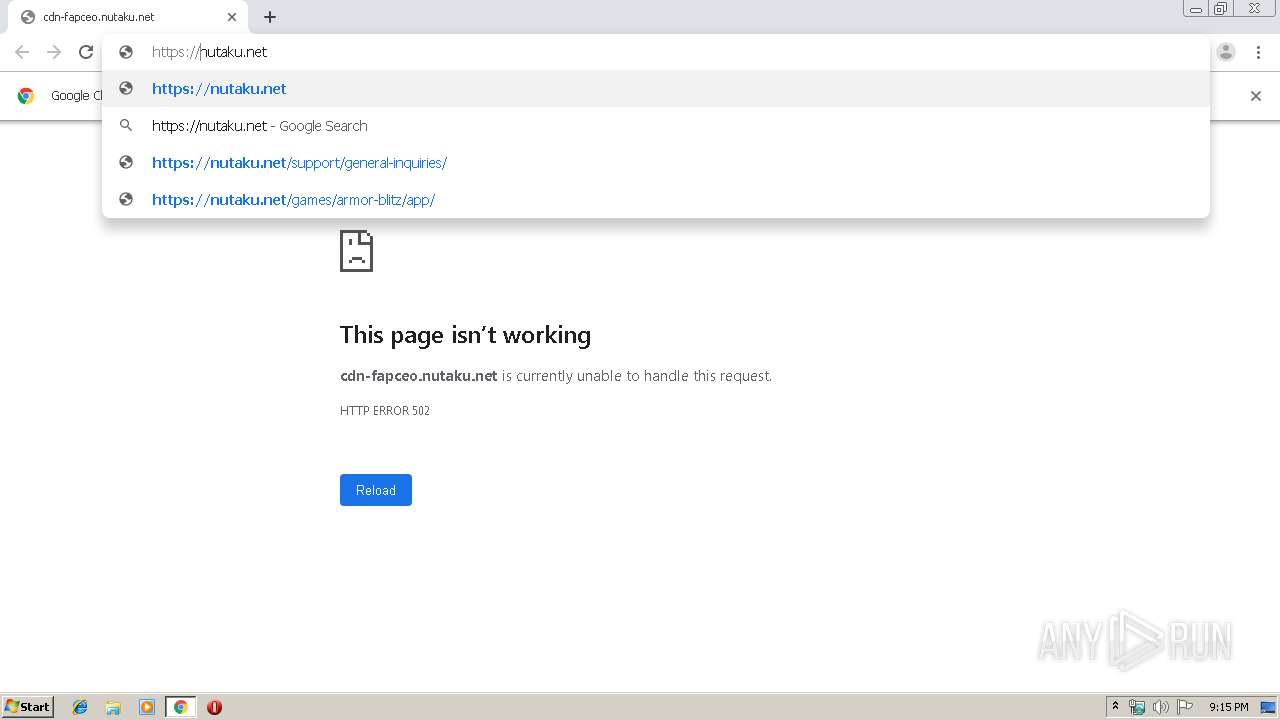
Task: Dismiss the Google Chrome info bar
Action: coord(1256,96)
